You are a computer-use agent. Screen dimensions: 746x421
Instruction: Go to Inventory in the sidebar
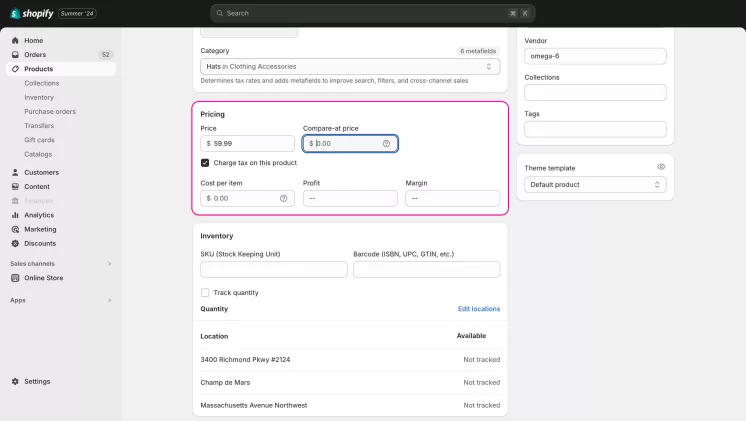tap(39, 98)
